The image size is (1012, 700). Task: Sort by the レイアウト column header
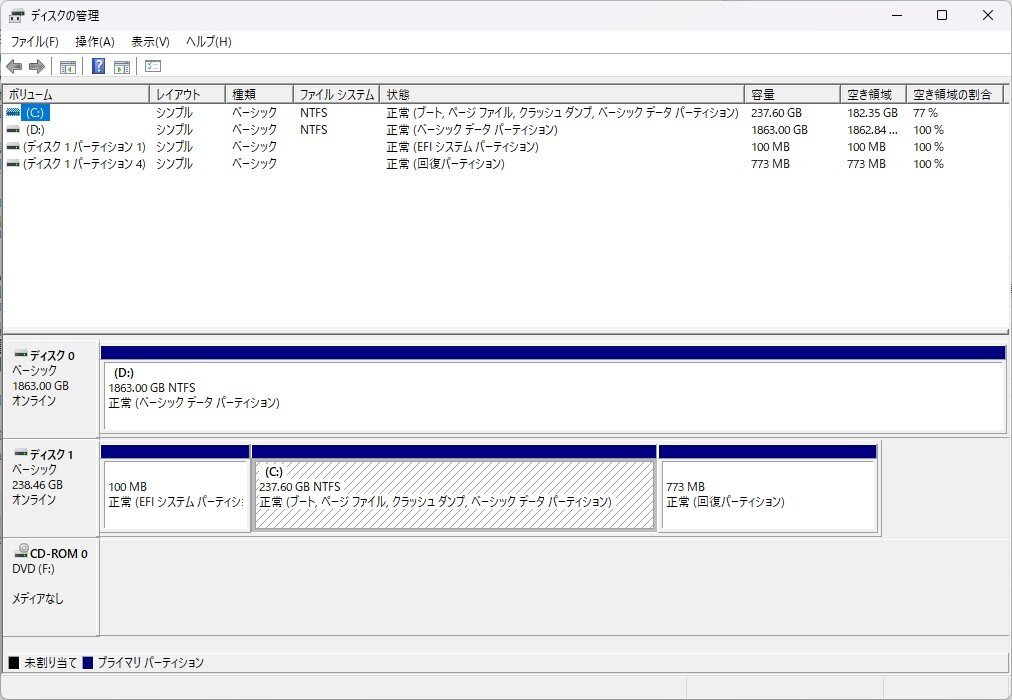[x=187, y=94]
